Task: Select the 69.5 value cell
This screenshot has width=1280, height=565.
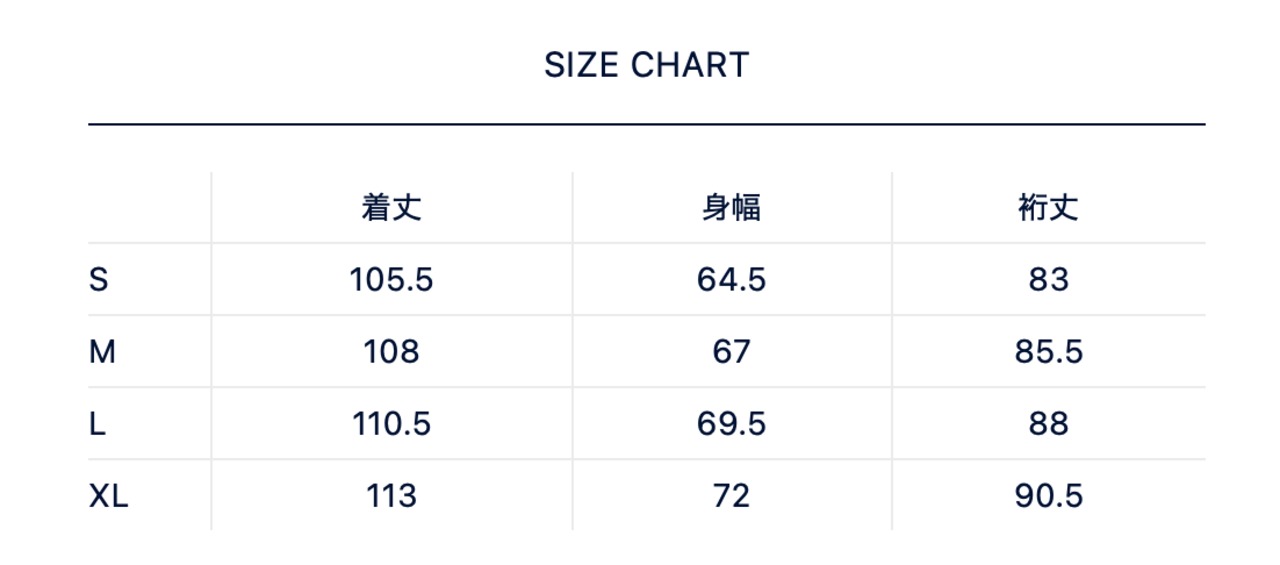Action: coord(731,424)
